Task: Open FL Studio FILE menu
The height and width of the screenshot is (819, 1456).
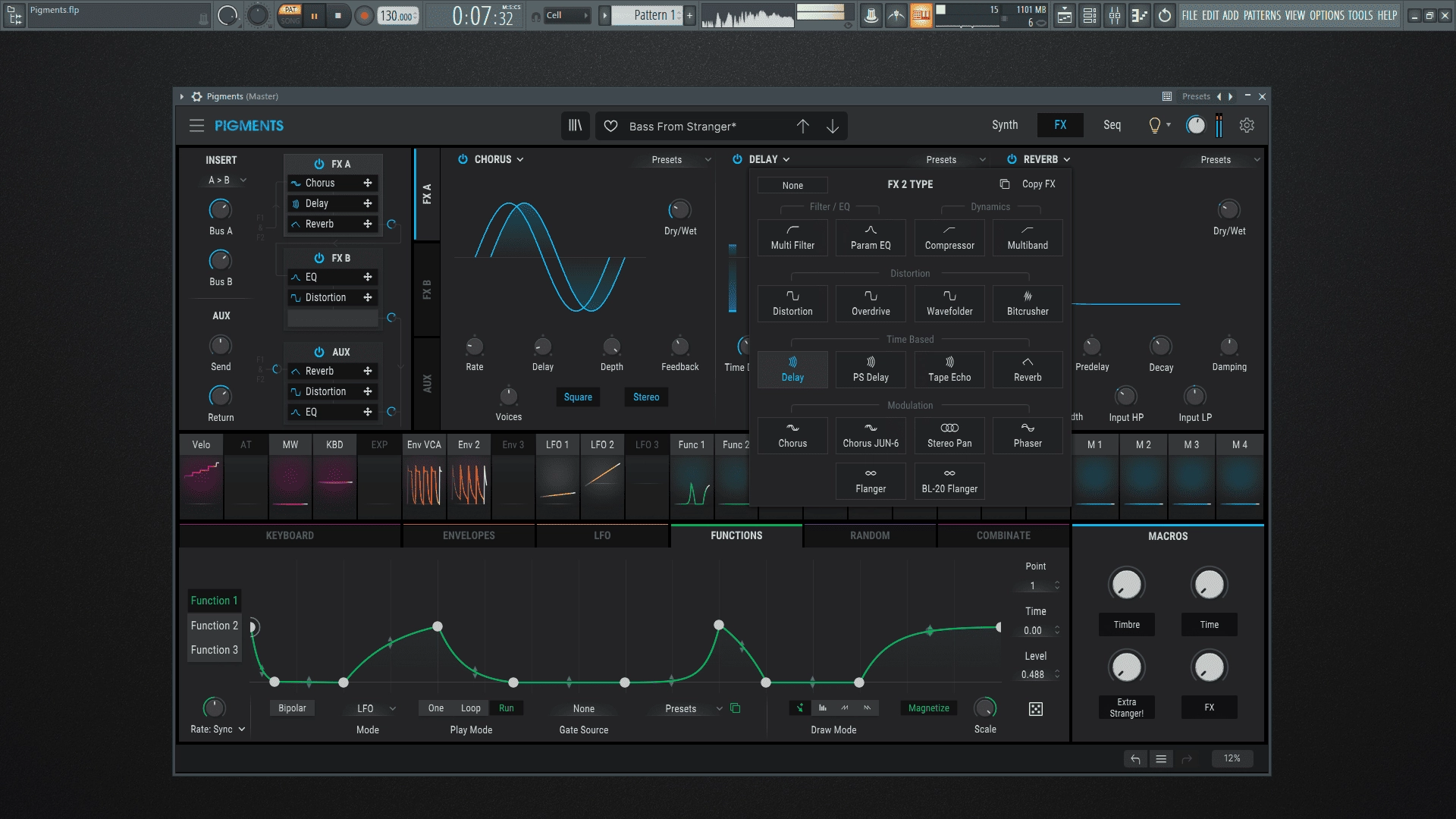Action: point(1190,15)
